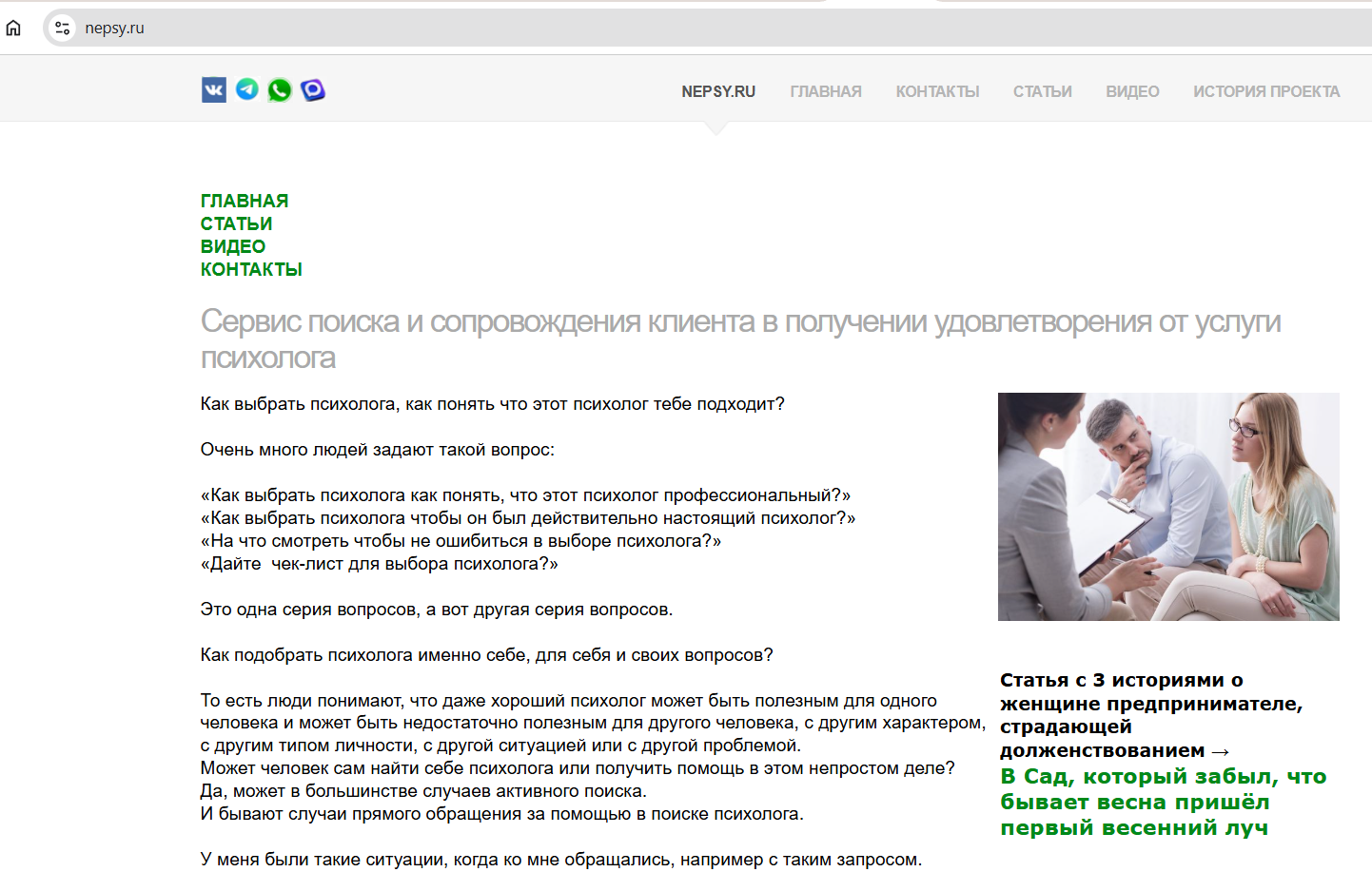Click the line "Да, может в большинстве случаев…"
The image size is (1372, 872).
pyautogui.click(x=423, y=791)
